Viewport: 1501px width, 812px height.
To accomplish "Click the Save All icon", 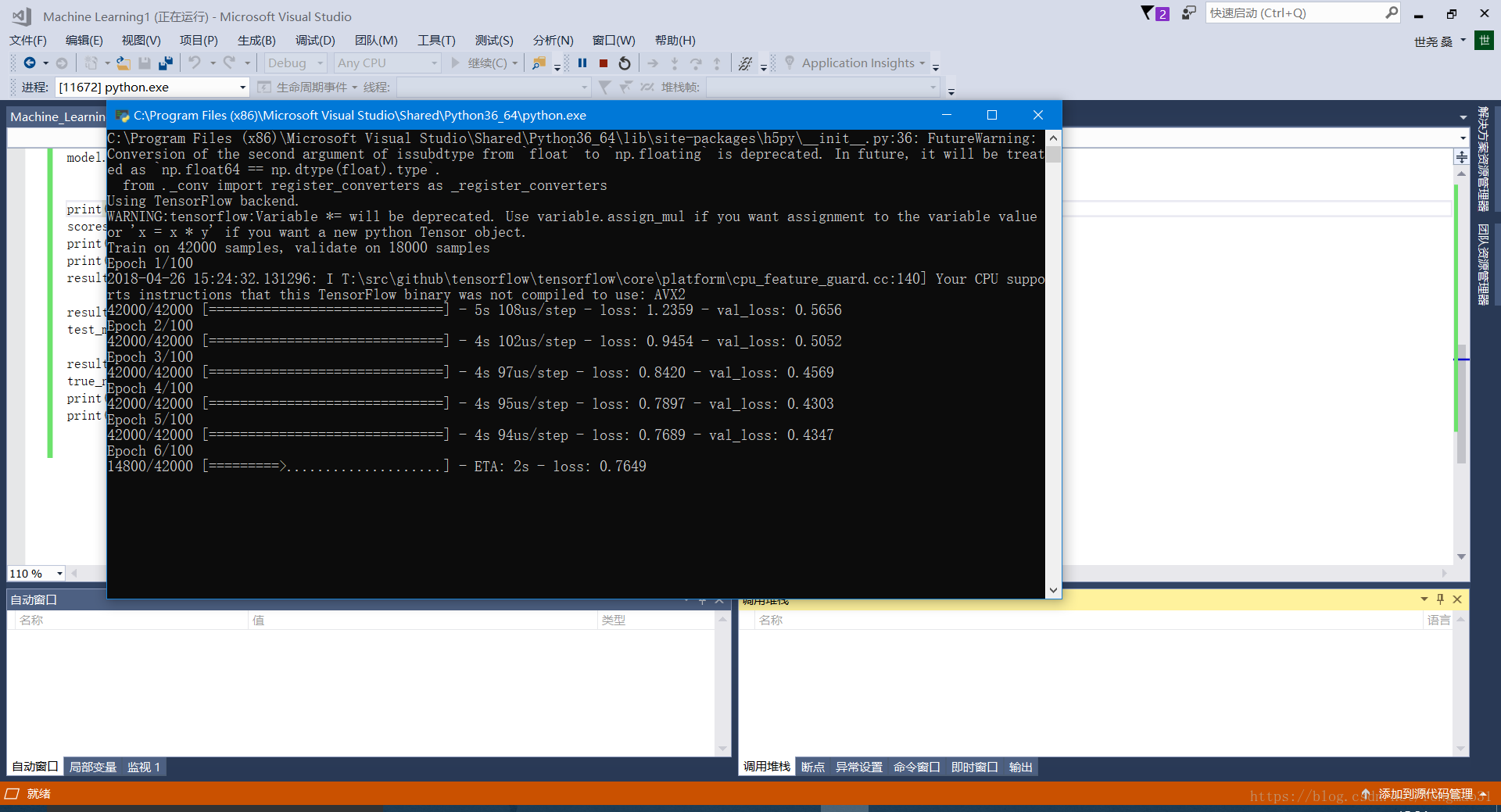I will click(x=166, y=63).
